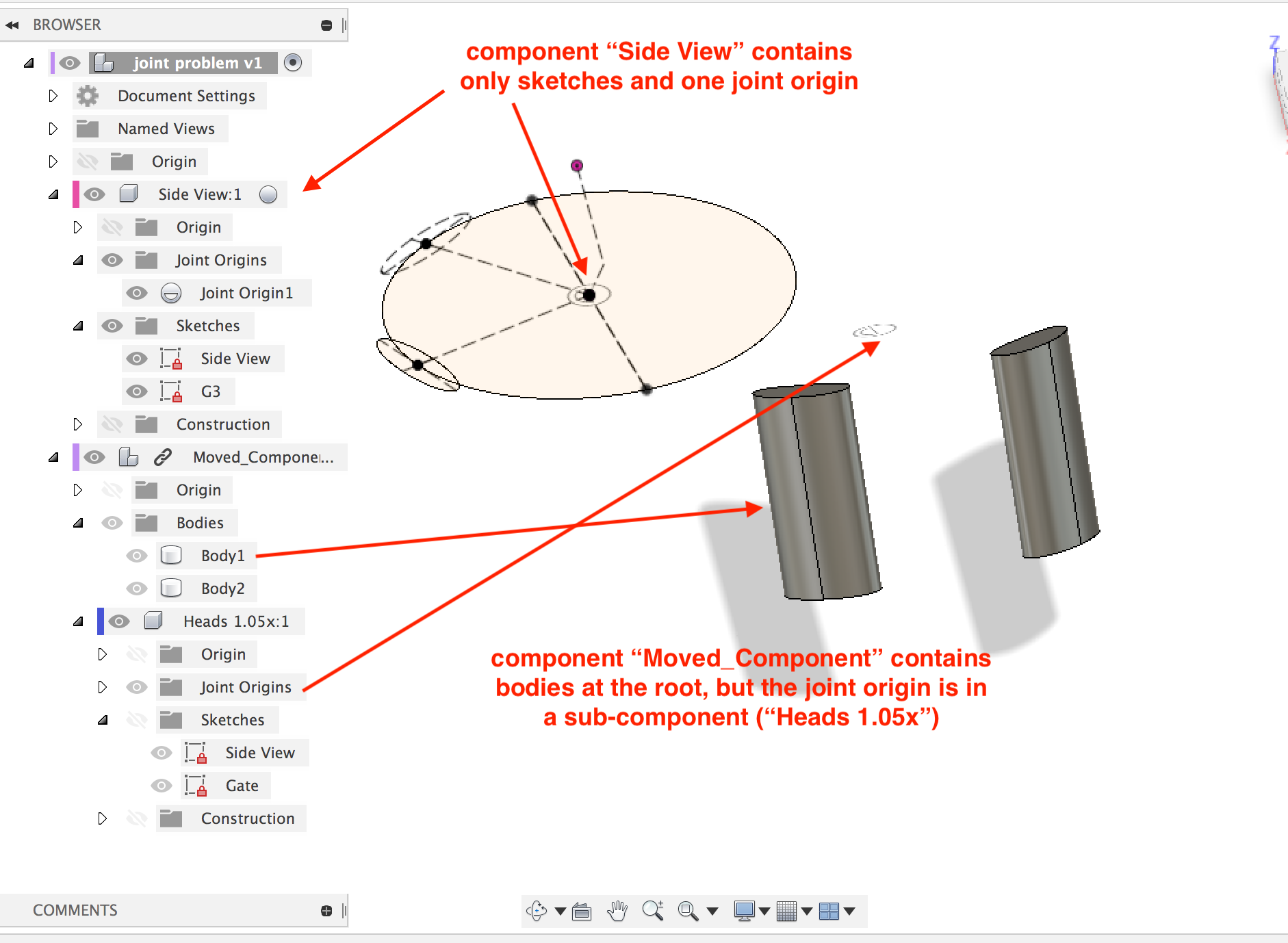
Task: Expand the Document Settings item
Action: point(53,96)
